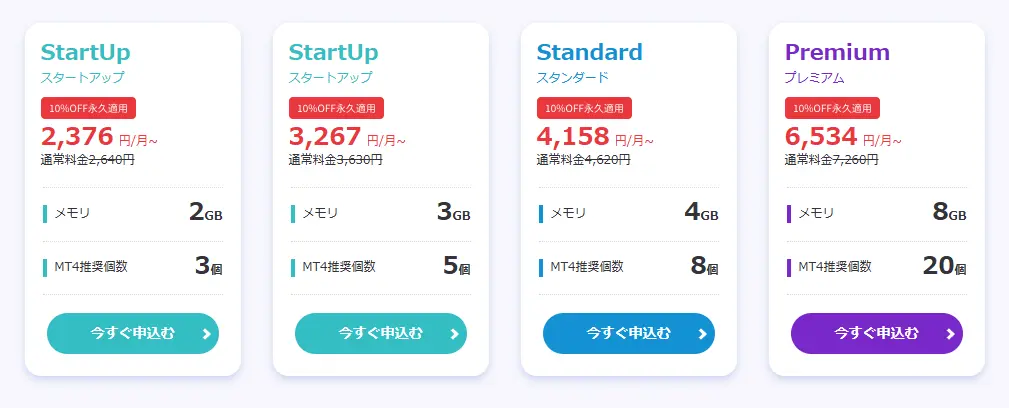
Task: Click the メモリ 2GB row
Action: point(132,213)
